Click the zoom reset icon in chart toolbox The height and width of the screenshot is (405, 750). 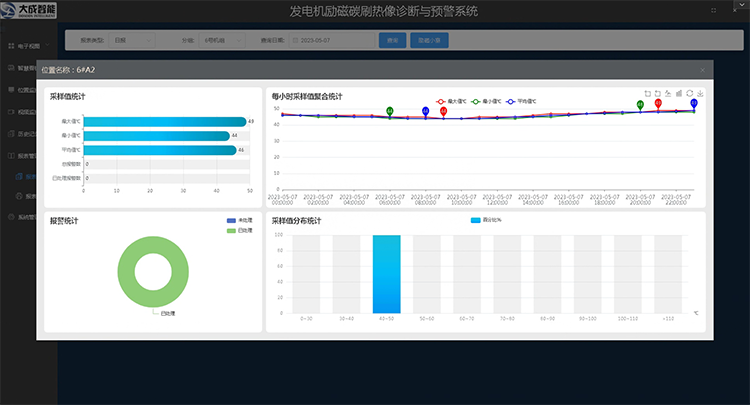point(657,93)
